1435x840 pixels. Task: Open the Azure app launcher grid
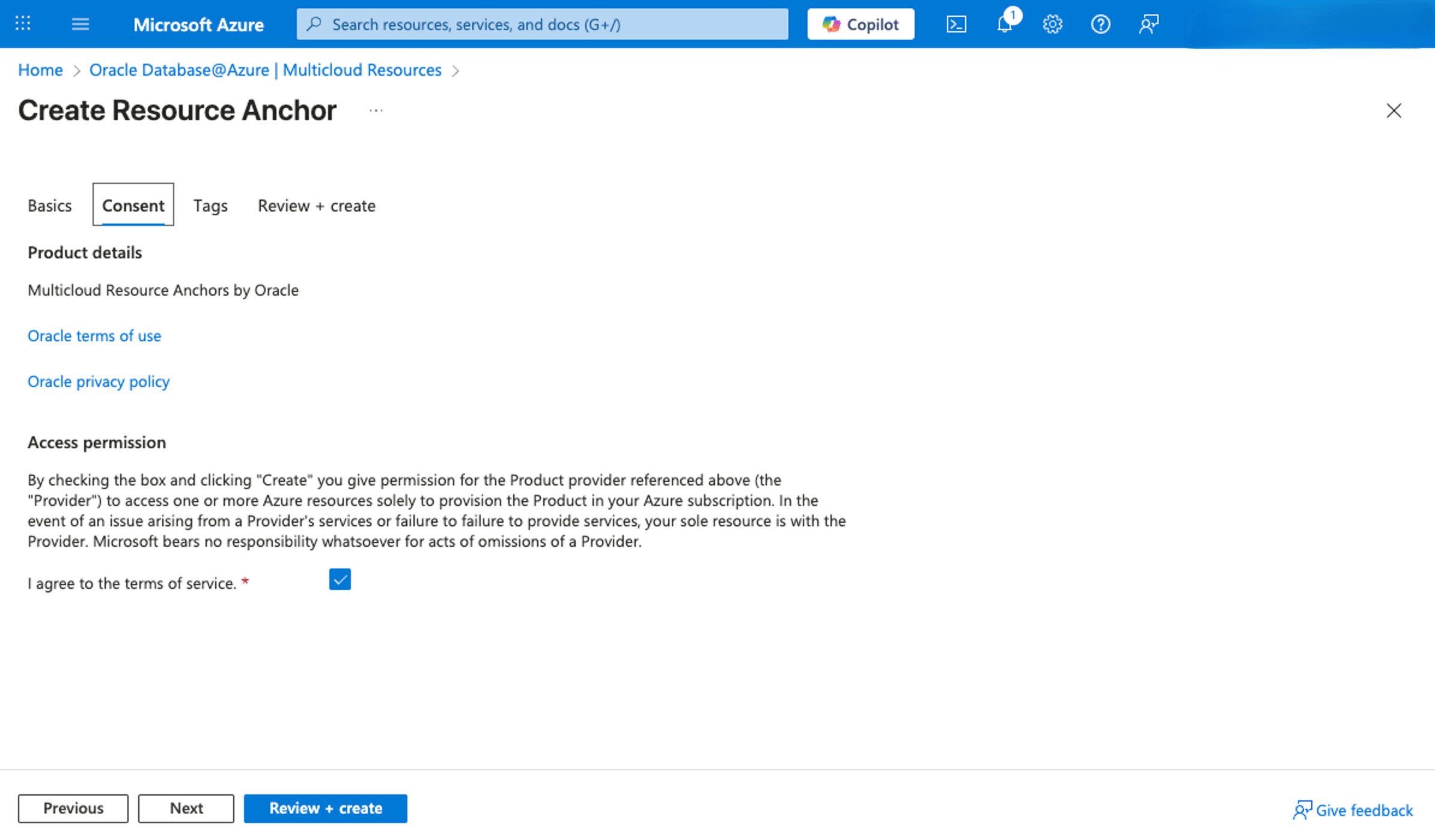pos(22,24)
